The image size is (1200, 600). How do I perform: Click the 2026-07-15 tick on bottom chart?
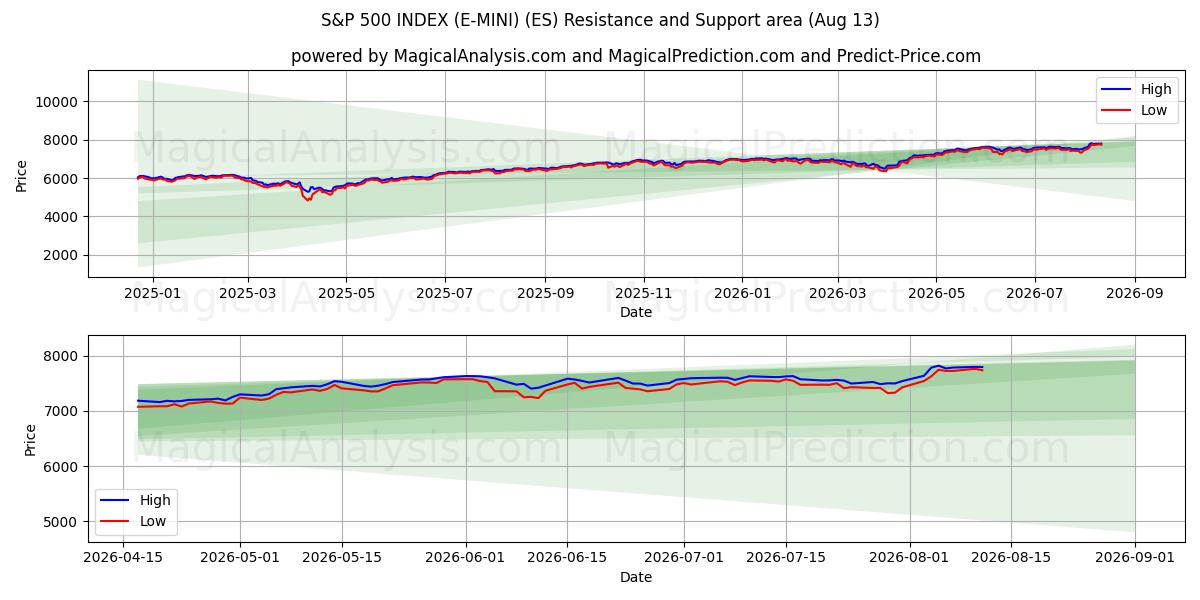coord(786,558)
